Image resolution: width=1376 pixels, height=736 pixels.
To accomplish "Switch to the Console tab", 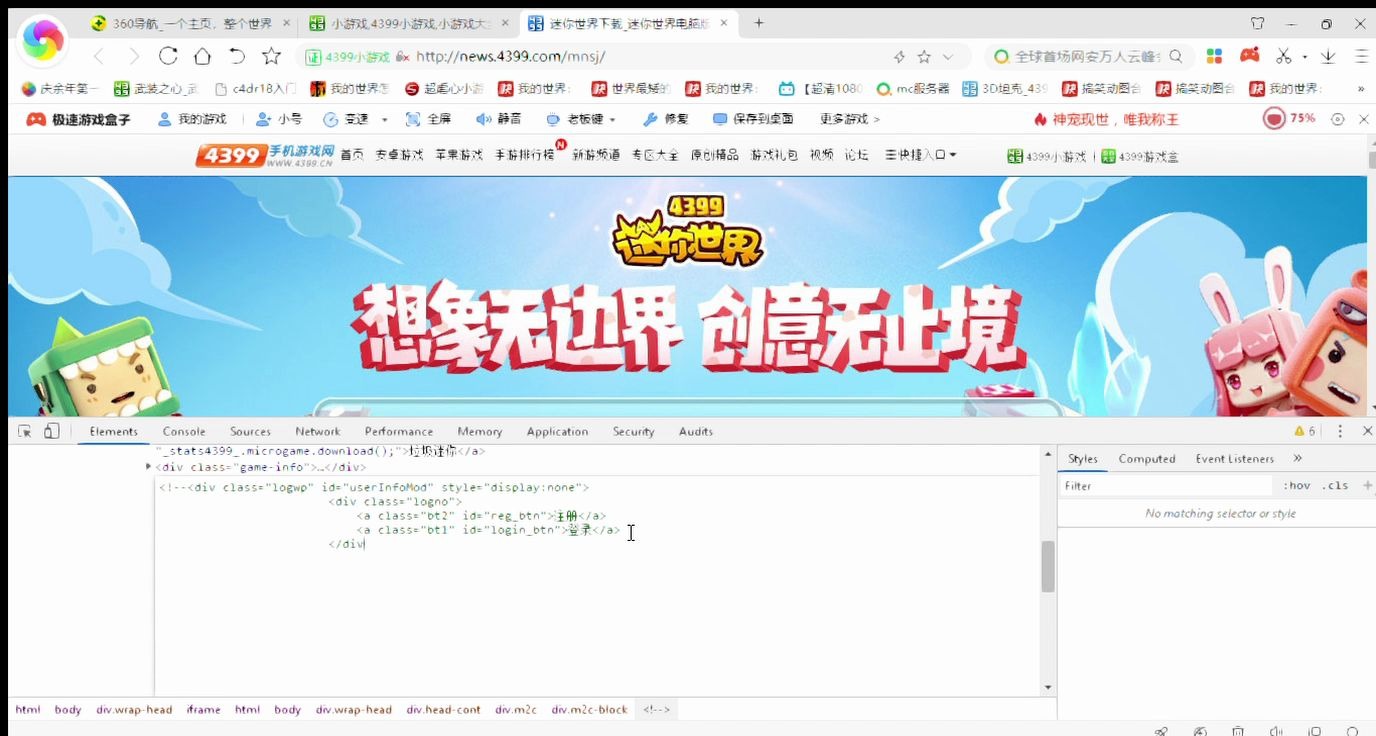I will pos(184,431).
